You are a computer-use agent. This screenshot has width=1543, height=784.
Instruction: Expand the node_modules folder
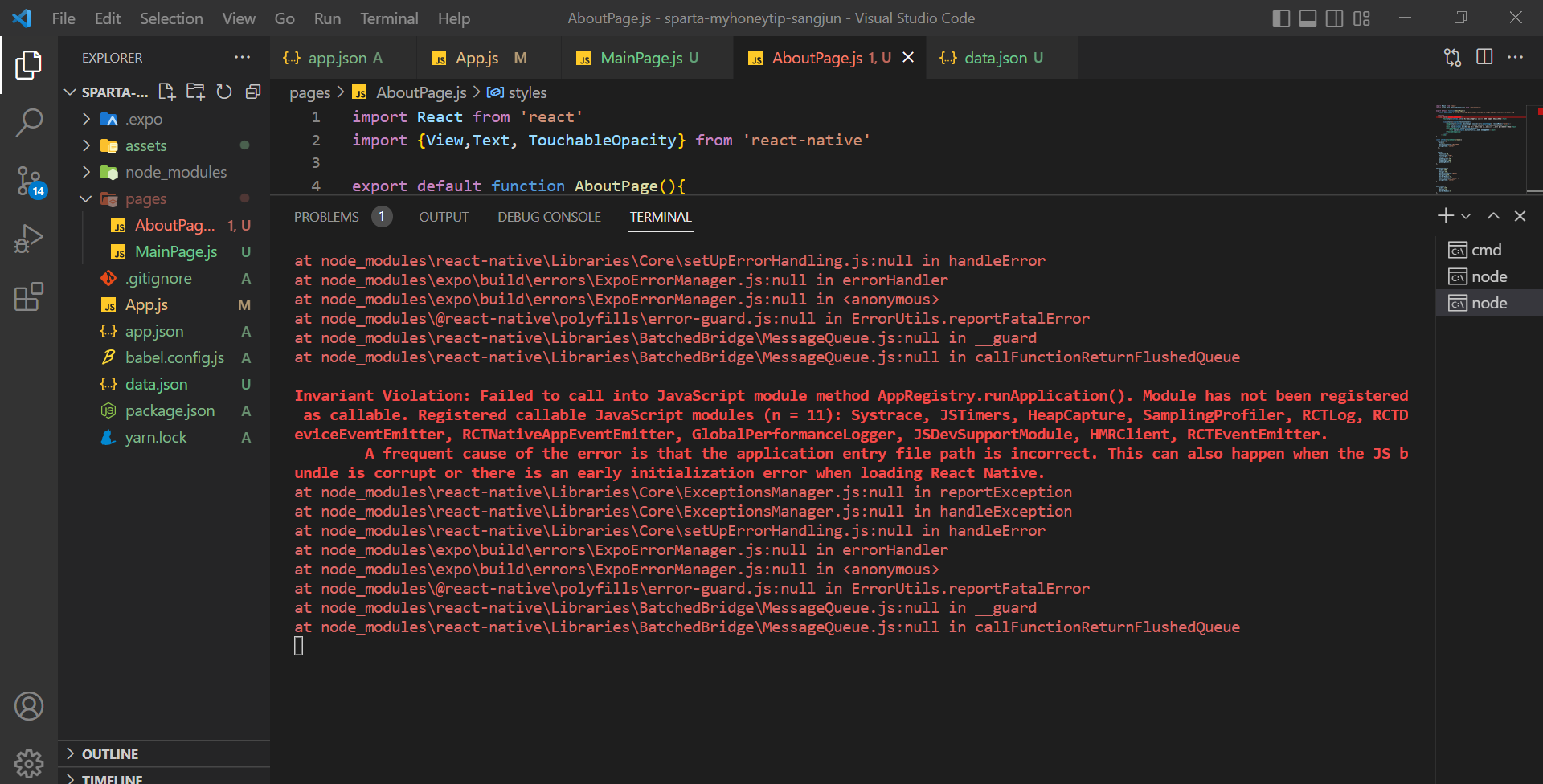point(87,173)
